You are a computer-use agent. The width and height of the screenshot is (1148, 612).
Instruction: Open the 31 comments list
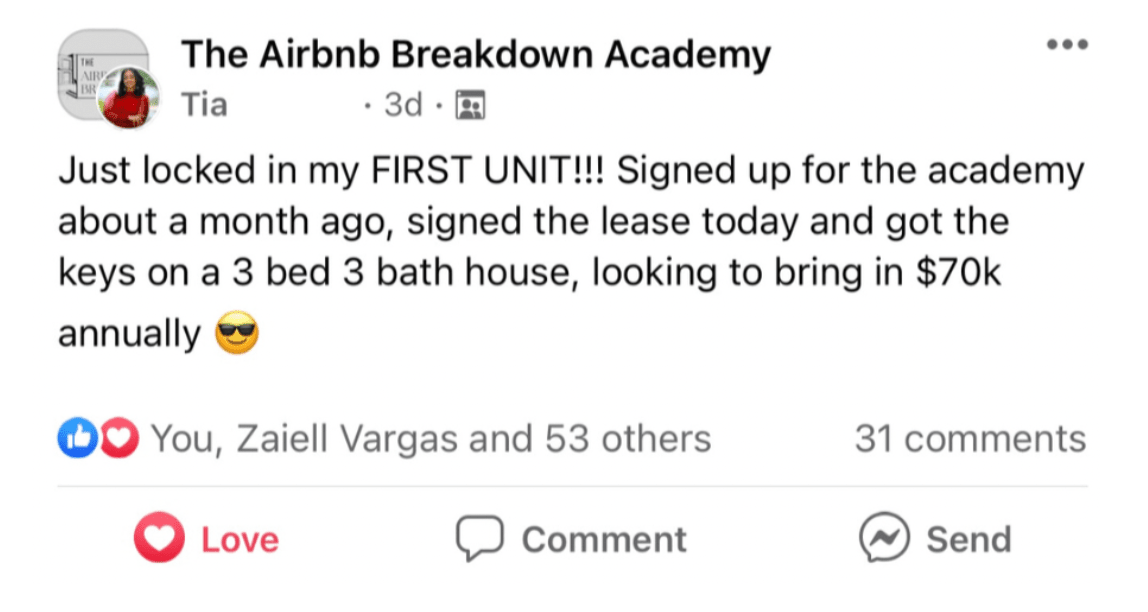[x=969, y=438]
